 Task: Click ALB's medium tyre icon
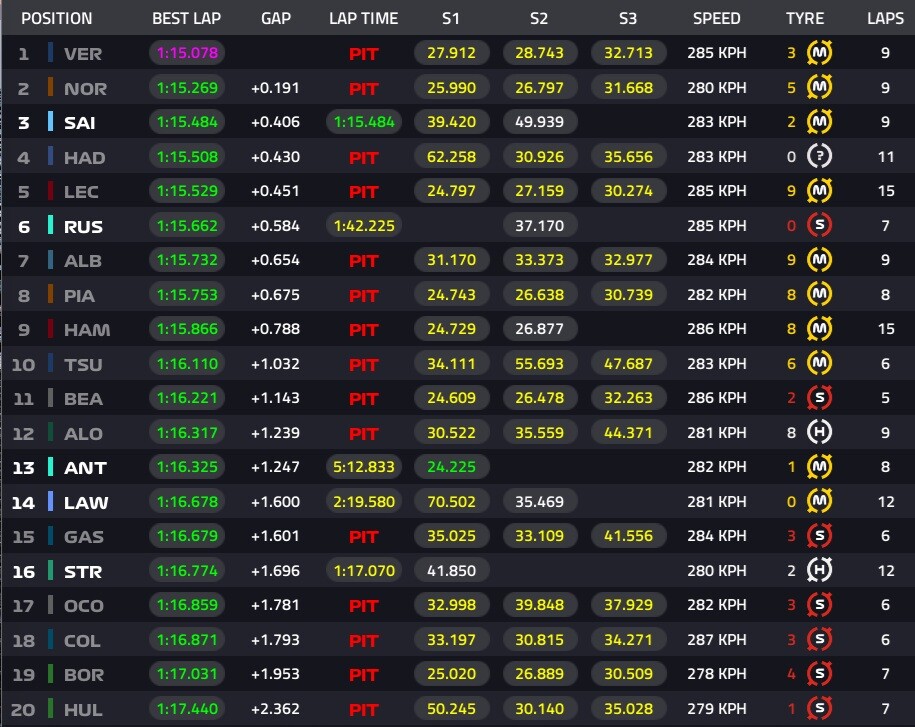tap(819, 260)
